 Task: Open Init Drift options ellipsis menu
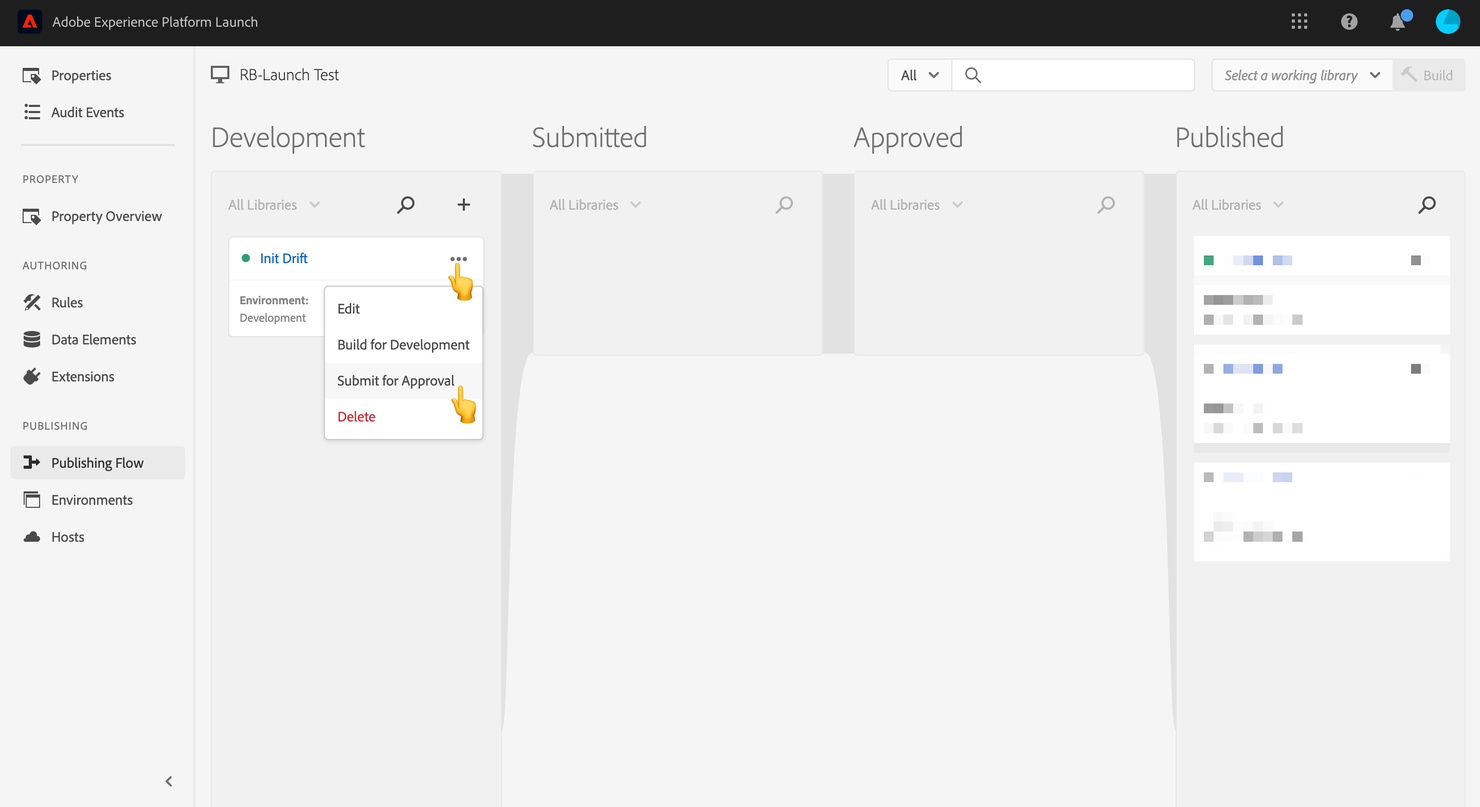[x=458, y=259]
